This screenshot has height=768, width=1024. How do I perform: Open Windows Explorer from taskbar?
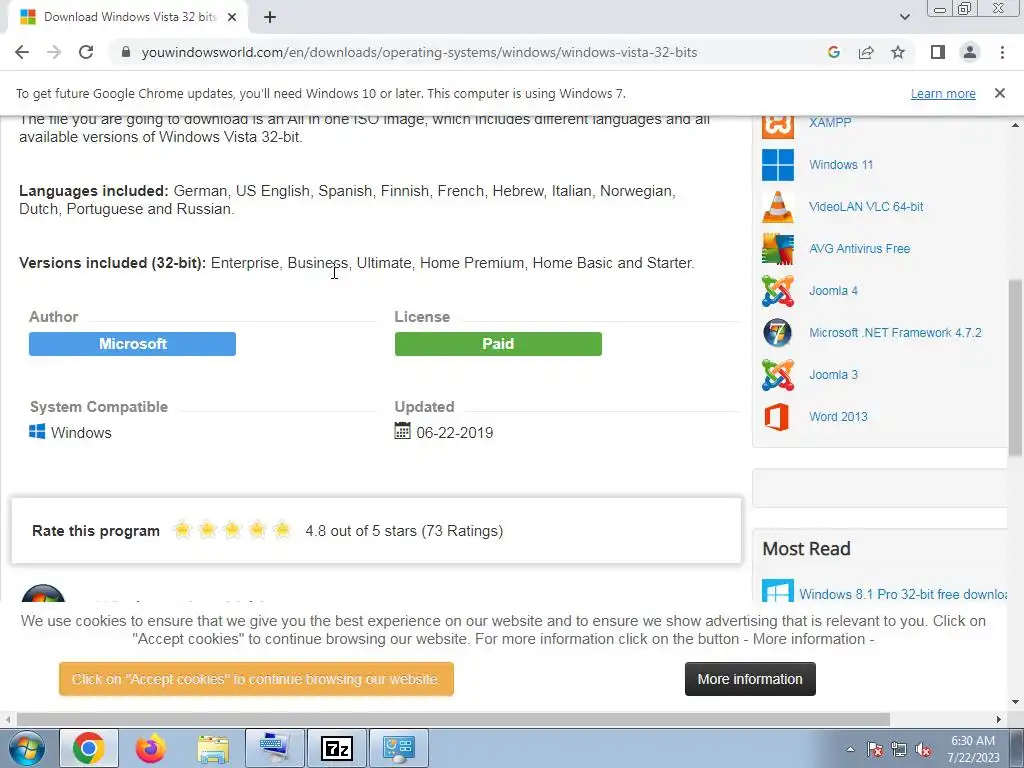(x=213, y=748)
